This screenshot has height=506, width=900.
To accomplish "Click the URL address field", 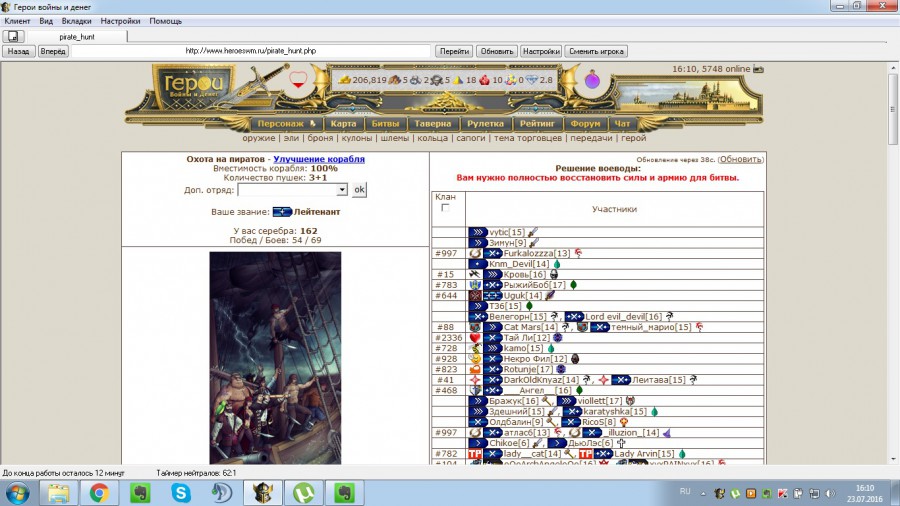I will pyautogui.click(x=250, y=51).
